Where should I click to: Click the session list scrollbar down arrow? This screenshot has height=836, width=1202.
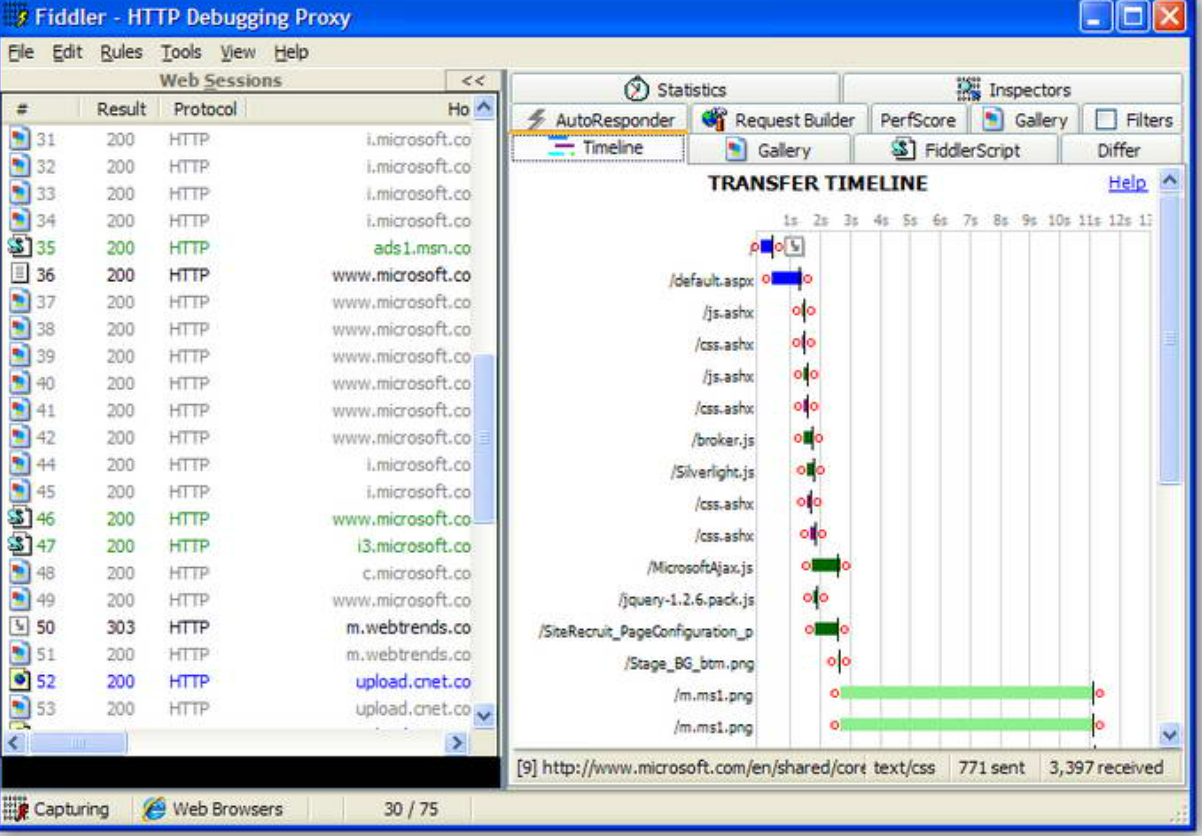(x=484, y=715)
